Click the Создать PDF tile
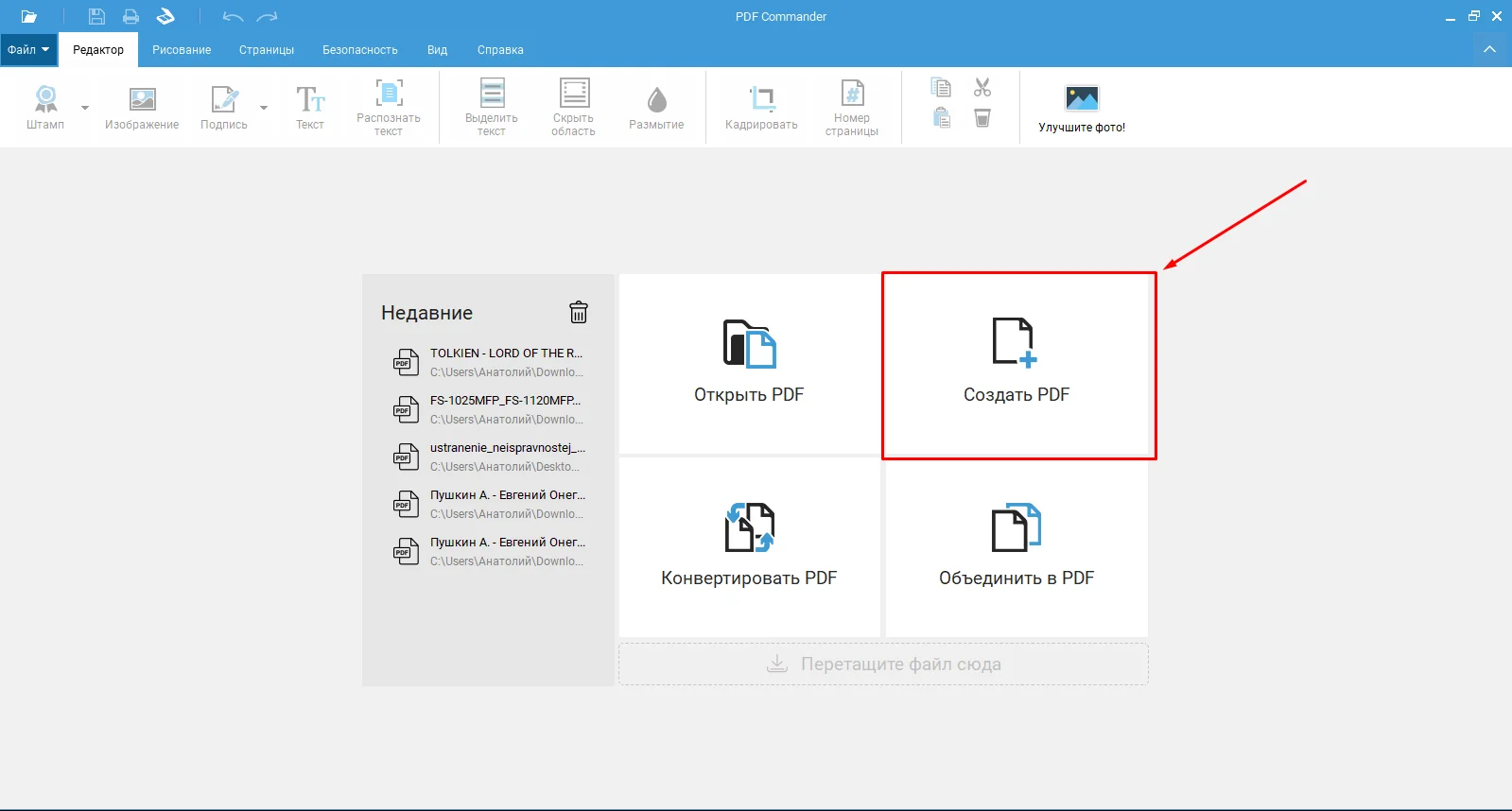The width and height of the screenshot is (1512, 811). (x=1017, y=364)
